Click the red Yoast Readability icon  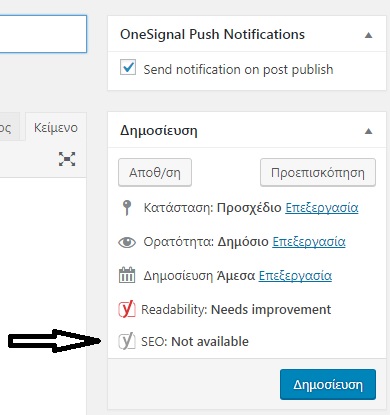[127, 309]
